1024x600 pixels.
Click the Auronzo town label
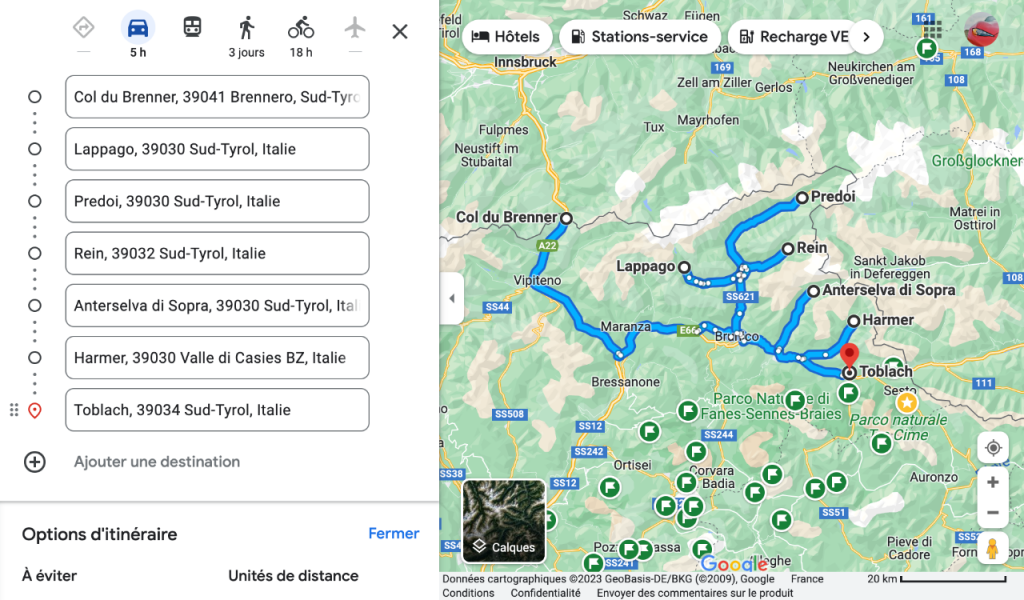(x=934, y=477)
